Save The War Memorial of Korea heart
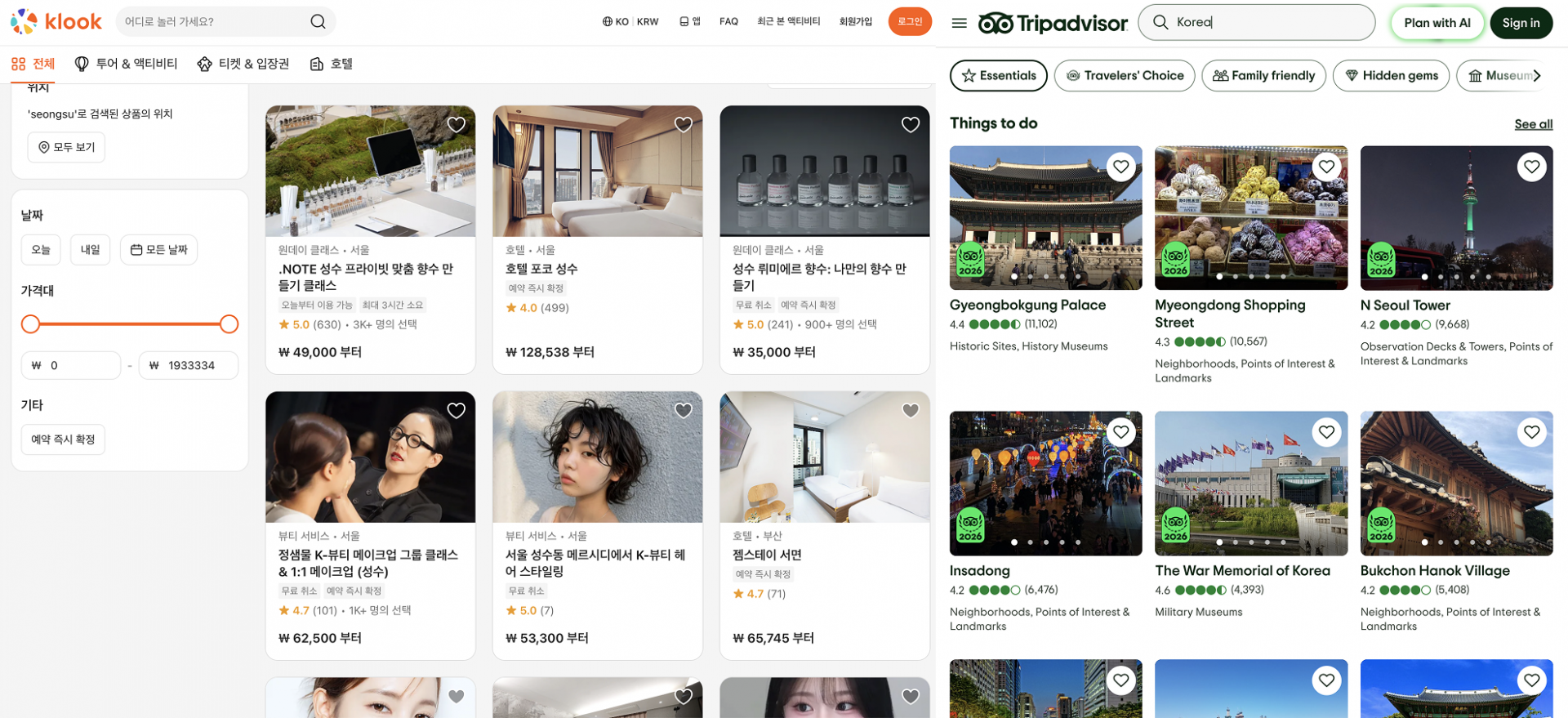This screenshot has width=1568, height=718. click(x=1326, y=432)
